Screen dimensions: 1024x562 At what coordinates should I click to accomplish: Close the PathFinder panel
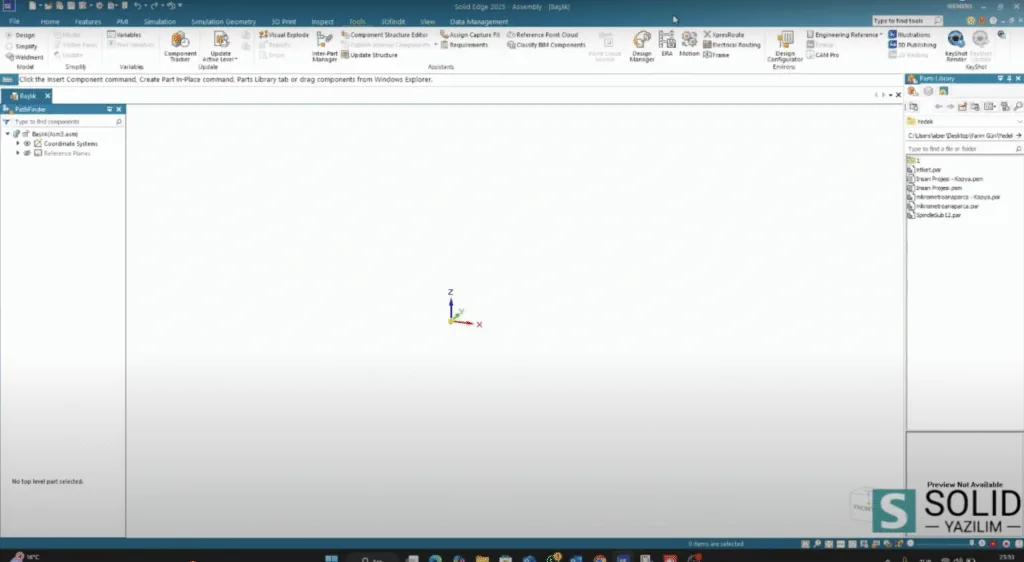point(119,109)
